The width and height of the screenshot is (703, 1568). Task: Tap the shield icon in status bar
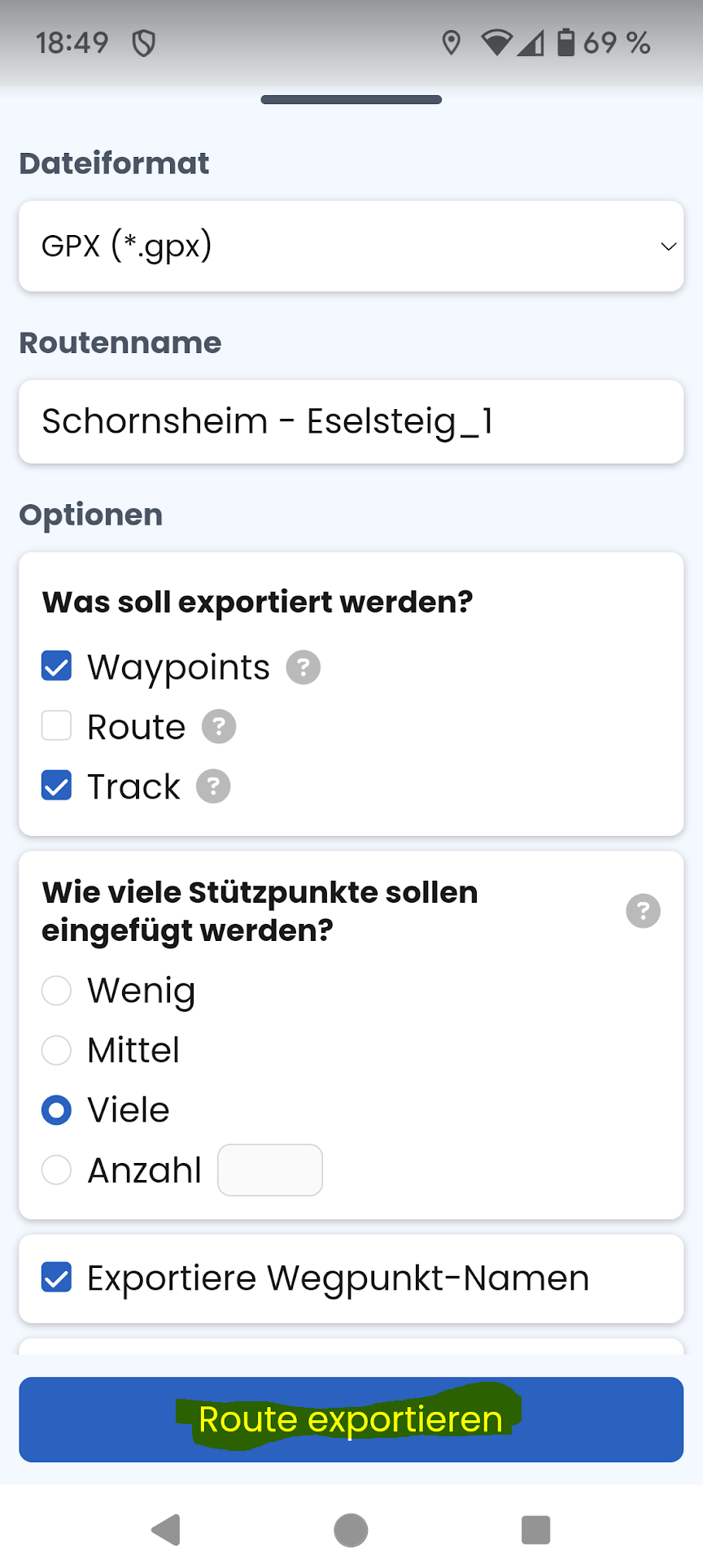143,42
